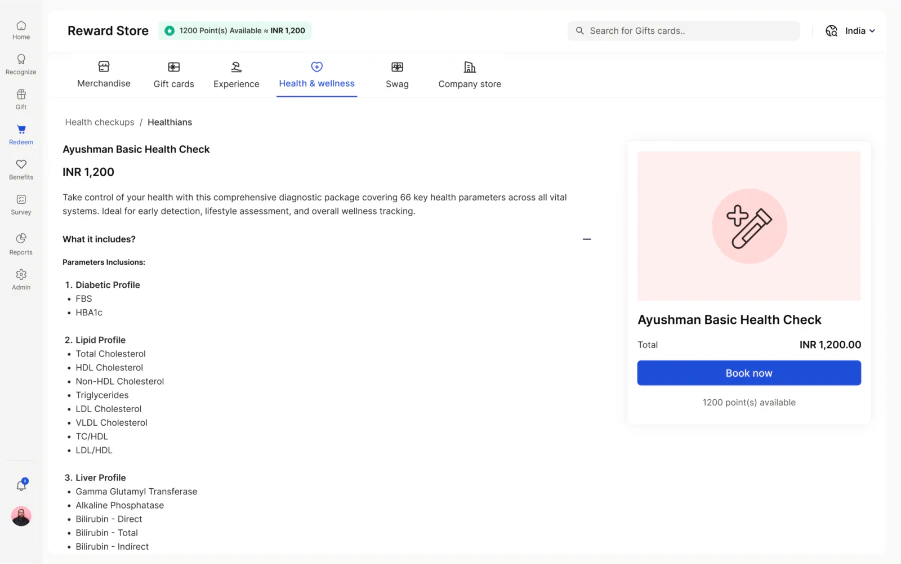Open Benefits heart icon in sidebar
Image resolution: width=901 pixels, height=564 pixels.
tap(21, 164)
